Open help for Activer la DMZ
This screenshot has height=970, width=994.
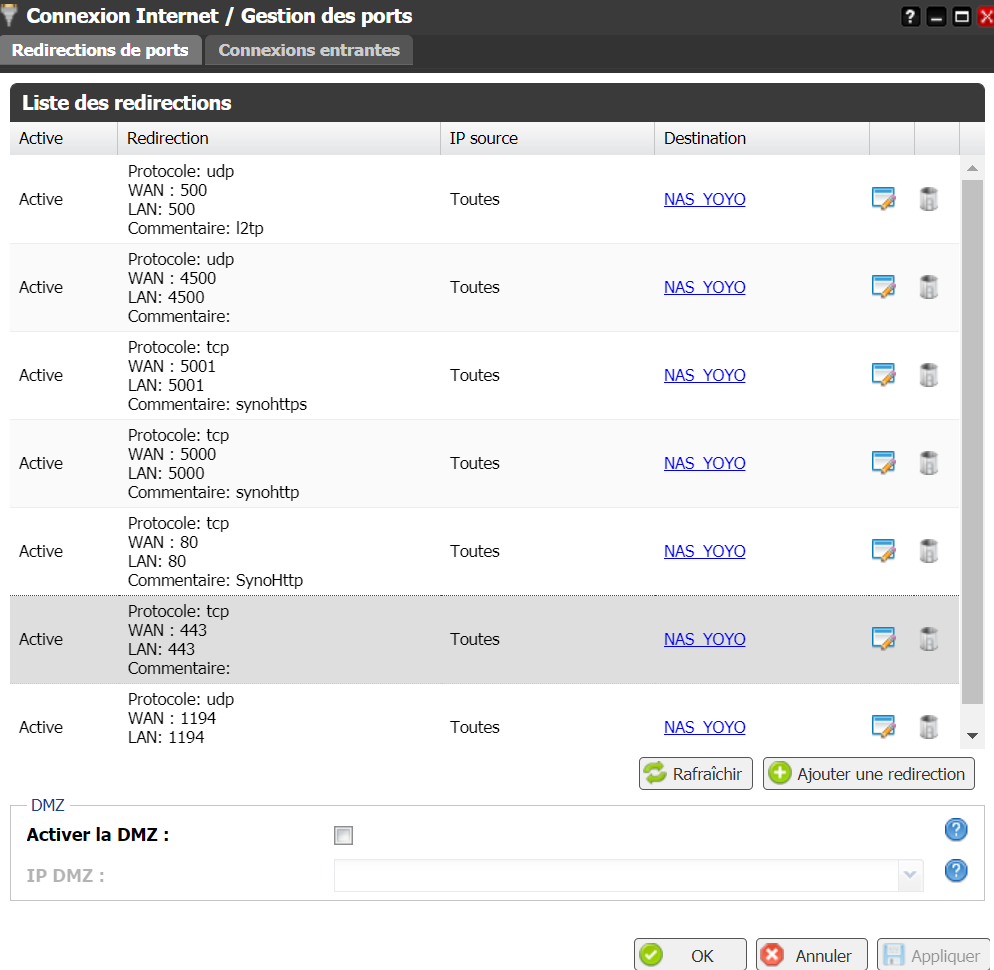click(956, 830)
